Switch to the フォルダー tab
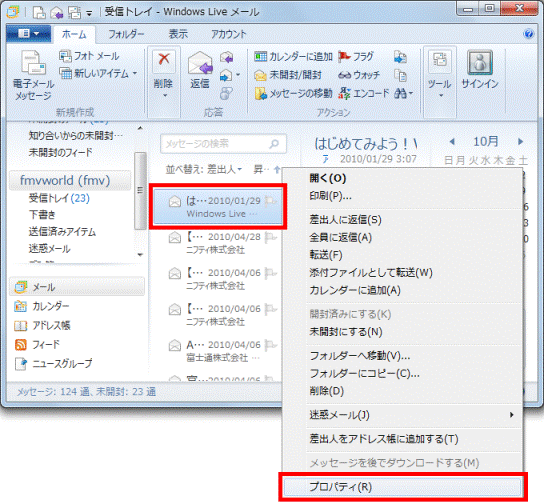 [x=126, y=34]
